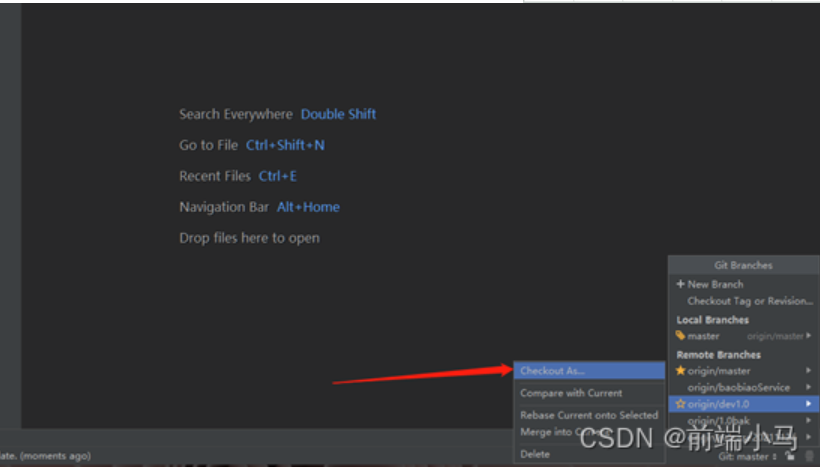
Task: Click the 'Drop files here to open' text
Action: pos(249,238)
